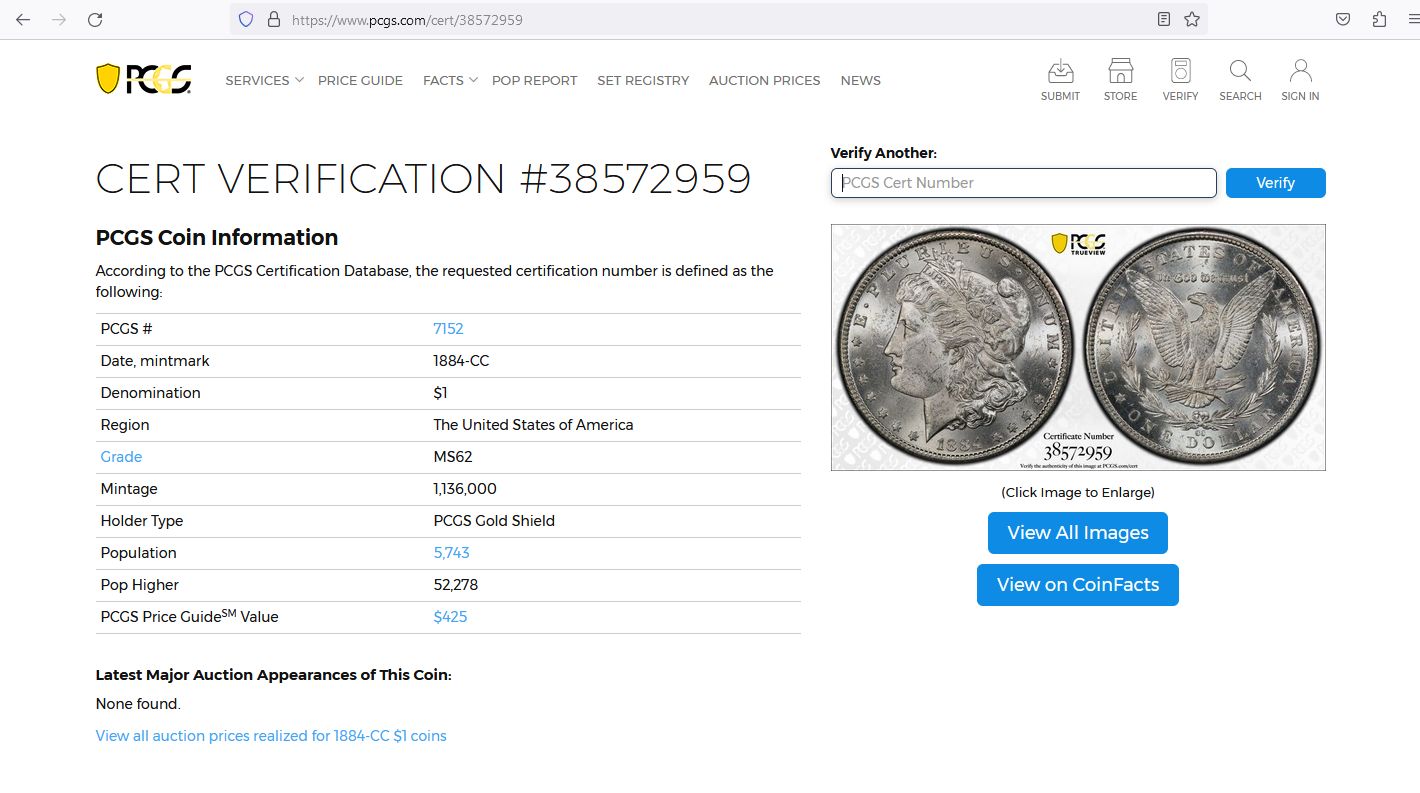Click the browser address bar URL
The image size is (1420, 793).
click(x=407, y=19)
